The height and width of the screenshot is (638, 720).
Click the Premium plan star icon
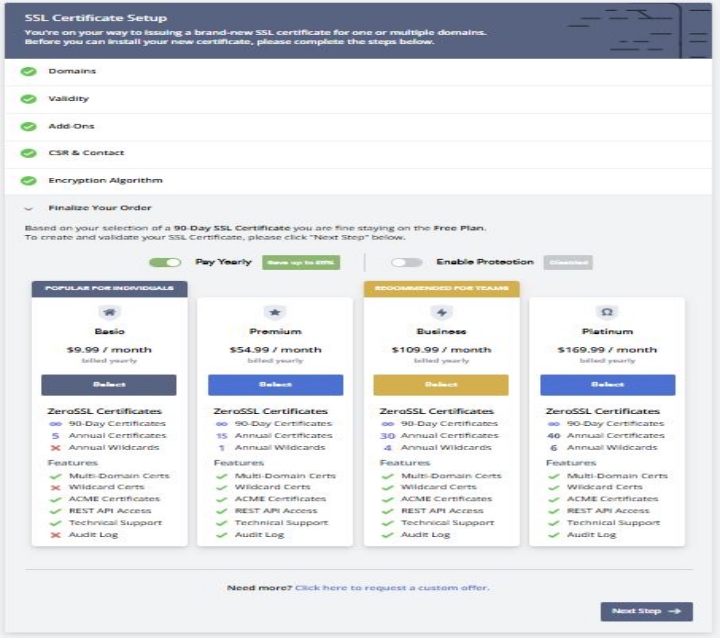(x=275, y=312)
